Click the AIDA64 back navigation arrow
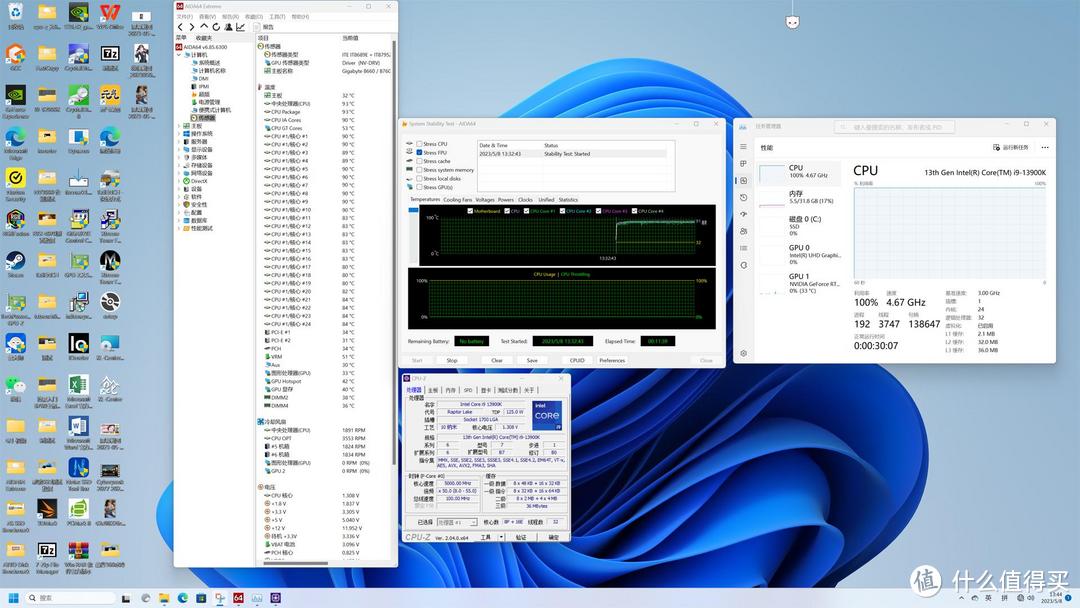The width and height of the screenshot is (1080, 608). 180,27
